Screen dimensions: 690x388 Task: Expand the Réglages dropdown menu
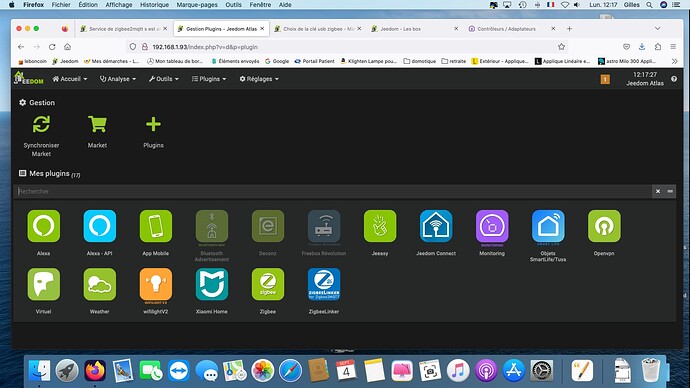[x=259, y=79]
